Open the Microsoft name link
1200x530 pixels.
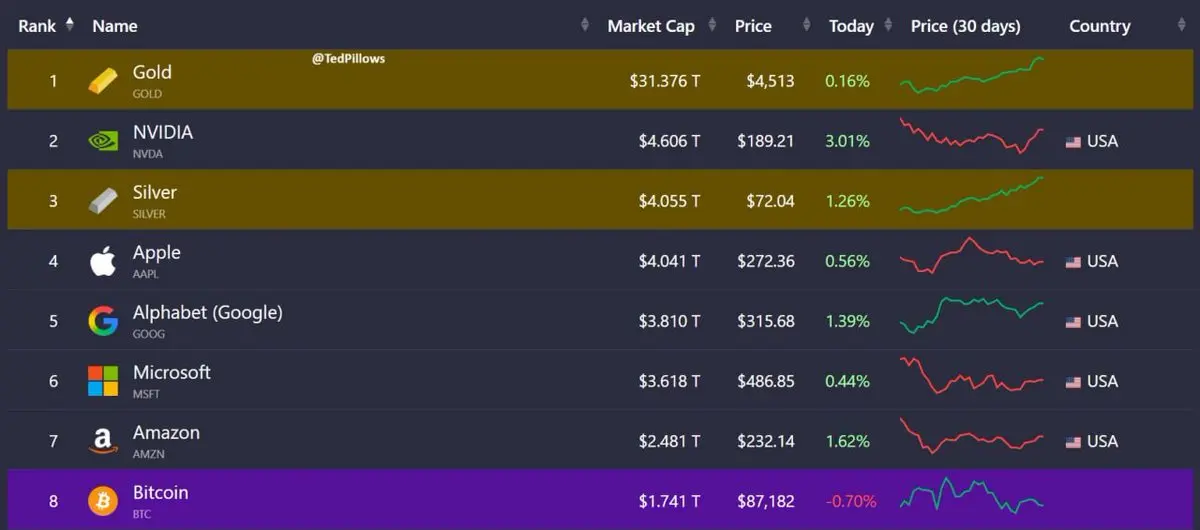[171, 373]
